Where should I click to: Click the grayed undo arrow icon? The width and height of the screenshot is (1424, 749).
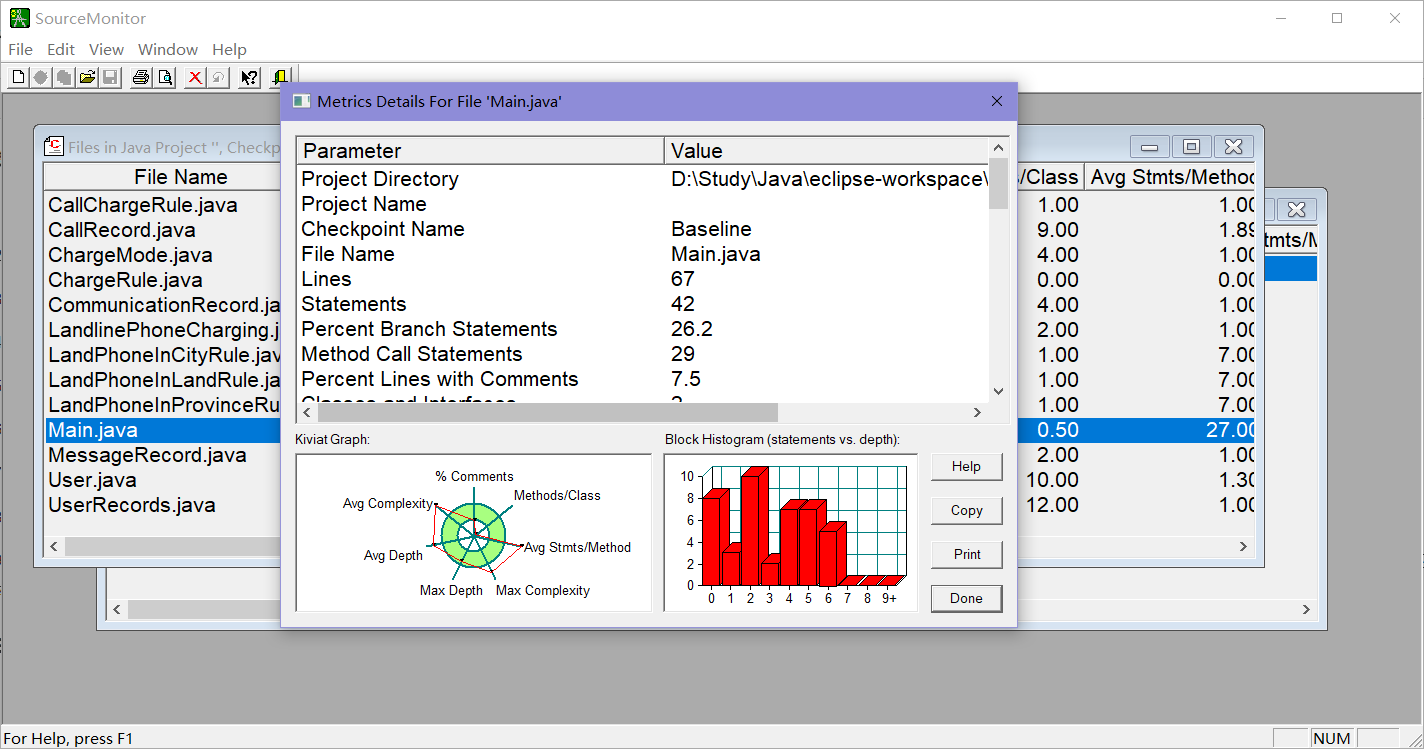click(x=218, y=77)
